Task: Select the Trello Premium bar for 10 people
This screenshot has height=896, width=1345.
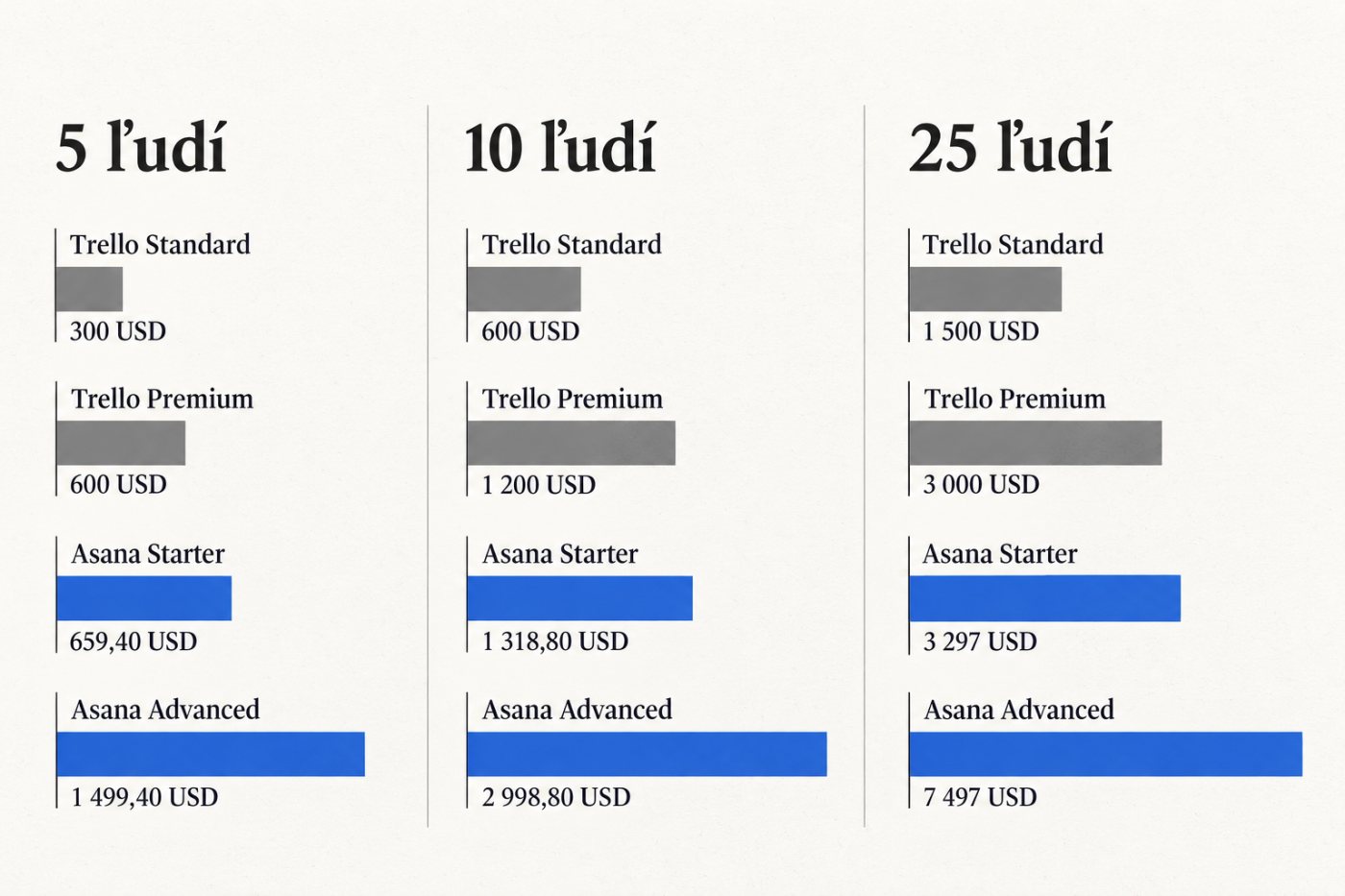Action: (x=572, y=443)
